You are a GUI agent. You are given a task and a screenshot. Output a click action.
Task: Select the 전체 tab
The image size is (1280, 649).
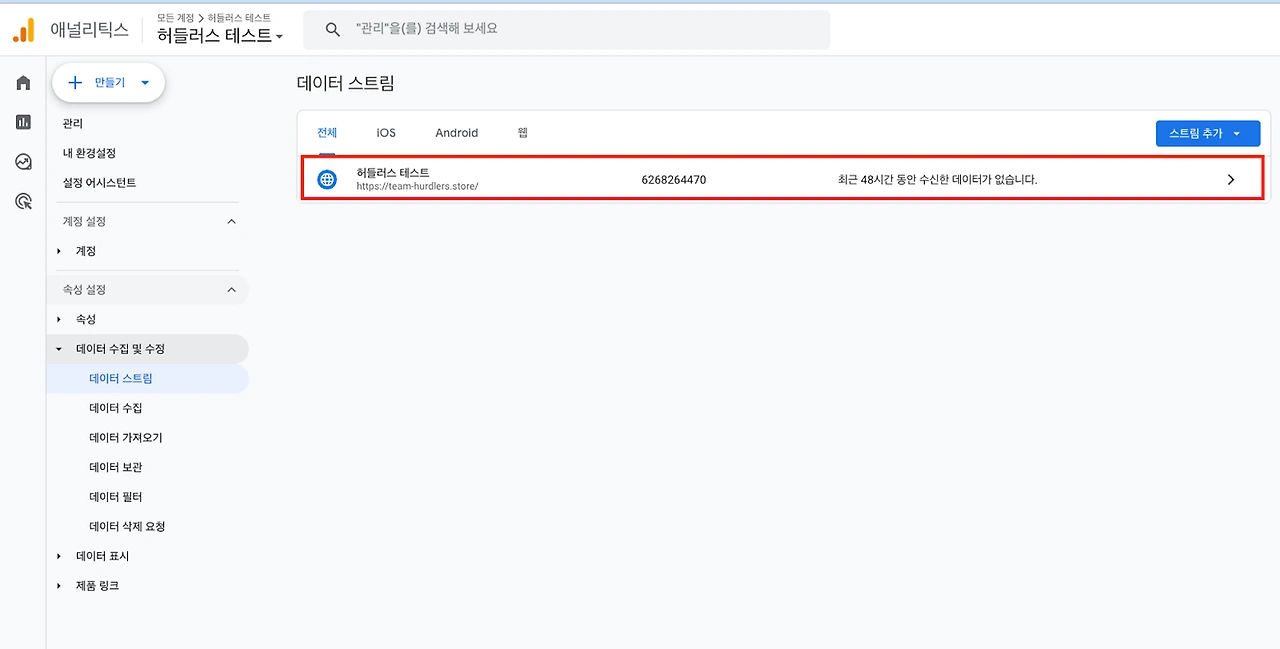pos(327,133)
